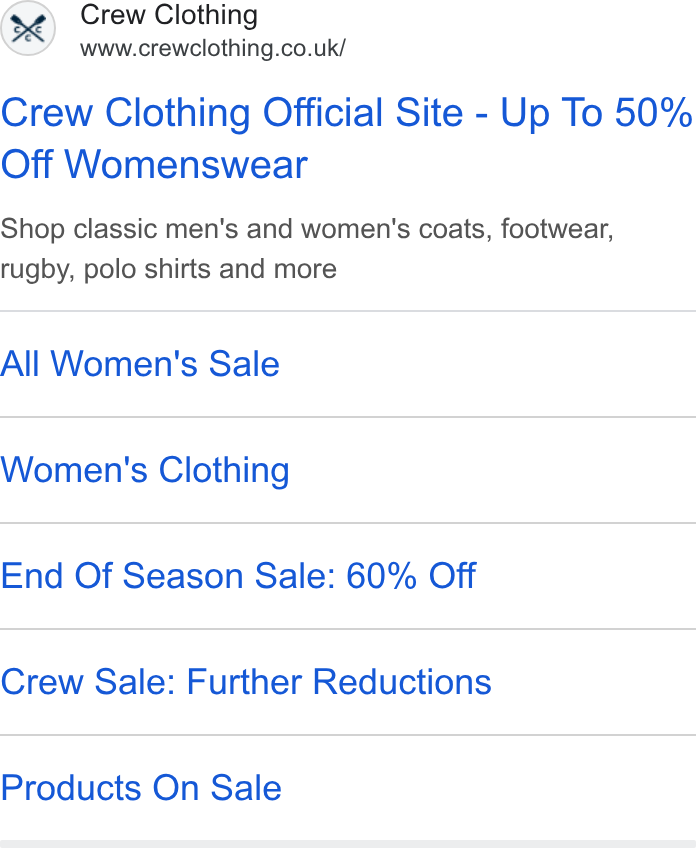Open Crew Clothing Official Site headline link
The width and height of the screenshot is (696, 848).
tap(346, 138)
